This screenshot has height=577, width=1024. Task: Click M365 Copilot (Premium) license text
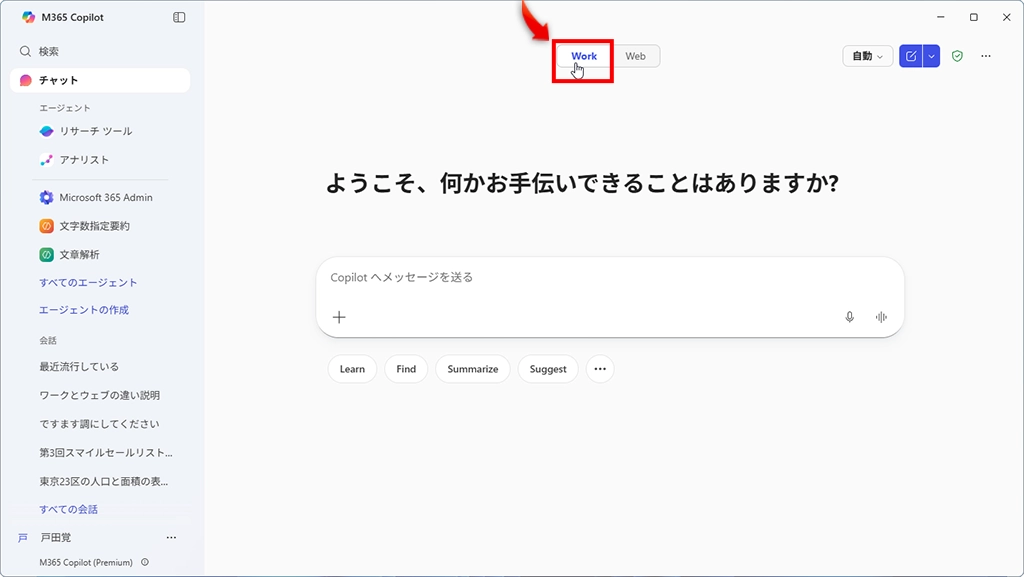86,562
